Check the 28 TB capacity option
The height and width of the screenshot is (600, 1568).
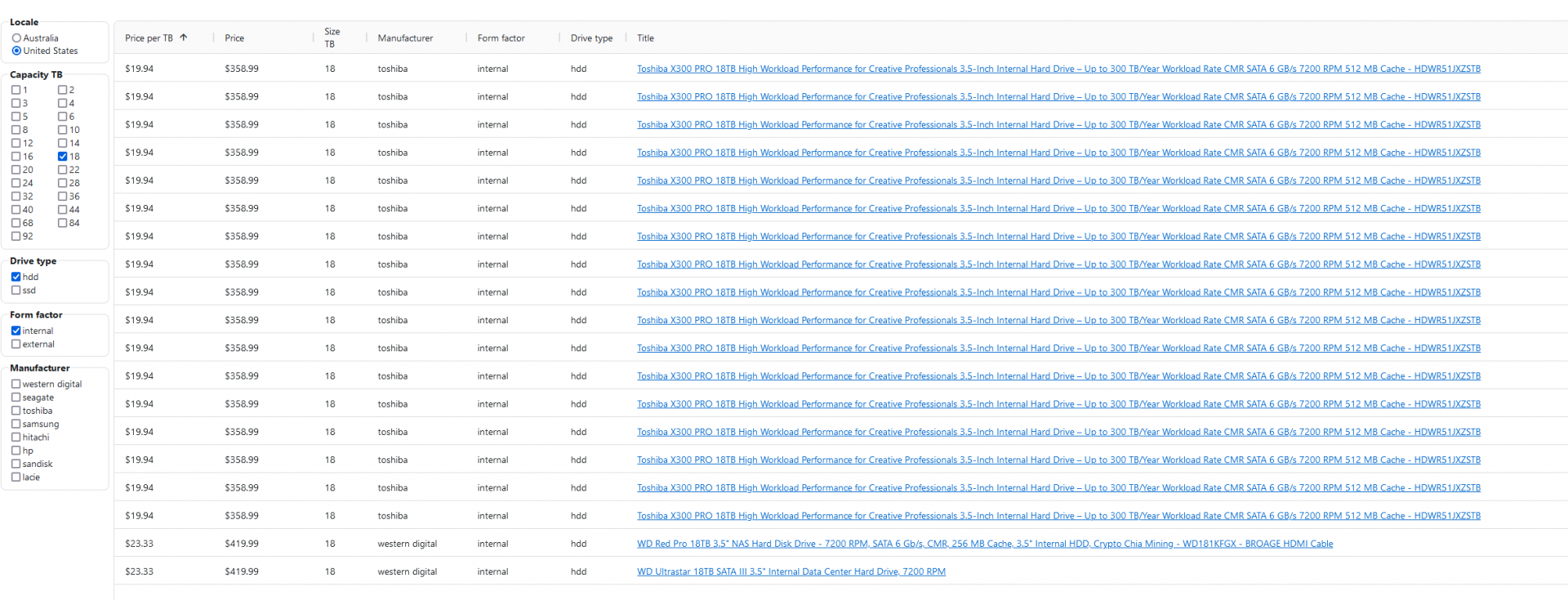coord(62,183)
